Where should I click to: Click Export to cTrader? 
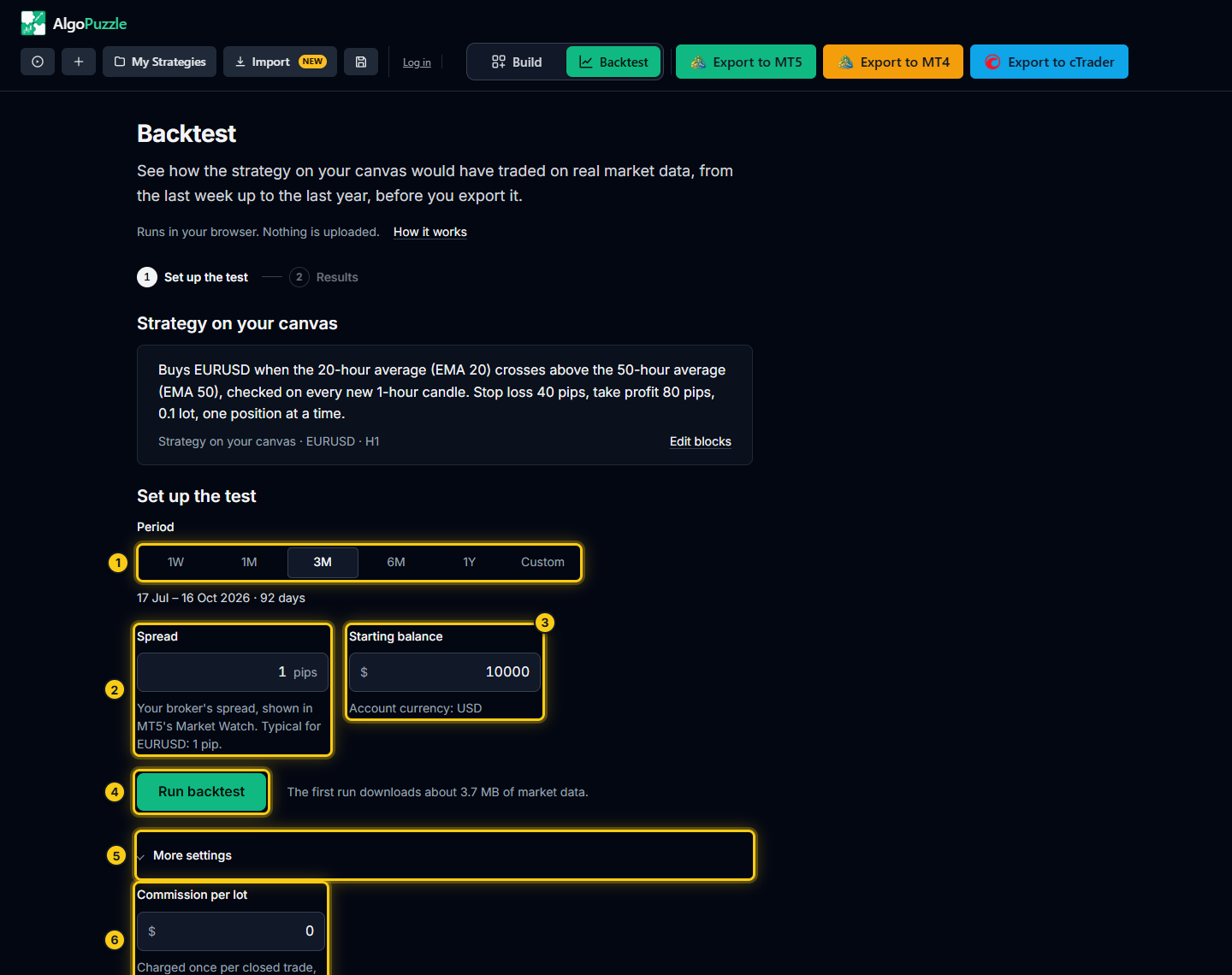(1049, 62)
